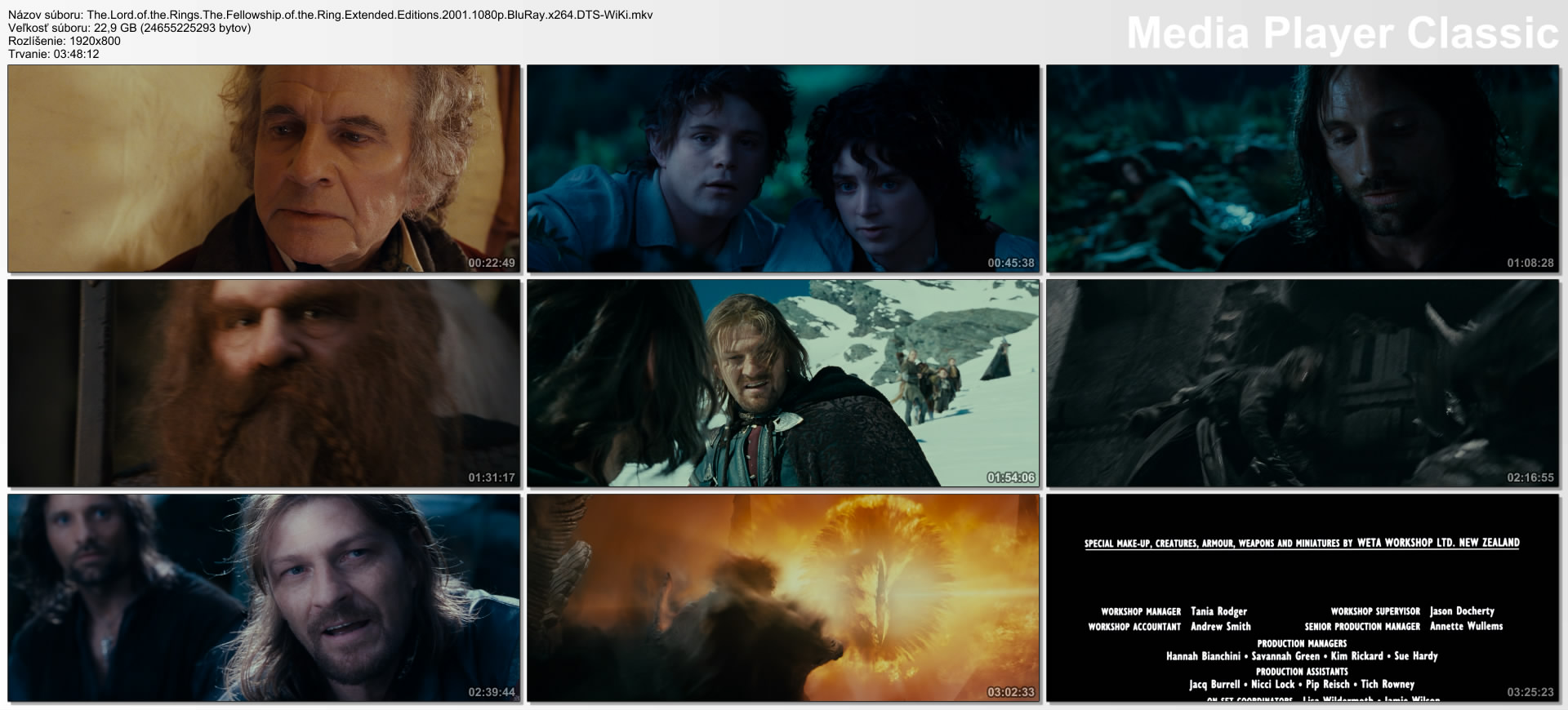This screenshot has height=710, width=1568.
Task: Click the 00:45:38 timestamp label
Action: [x=1010, y=263]
